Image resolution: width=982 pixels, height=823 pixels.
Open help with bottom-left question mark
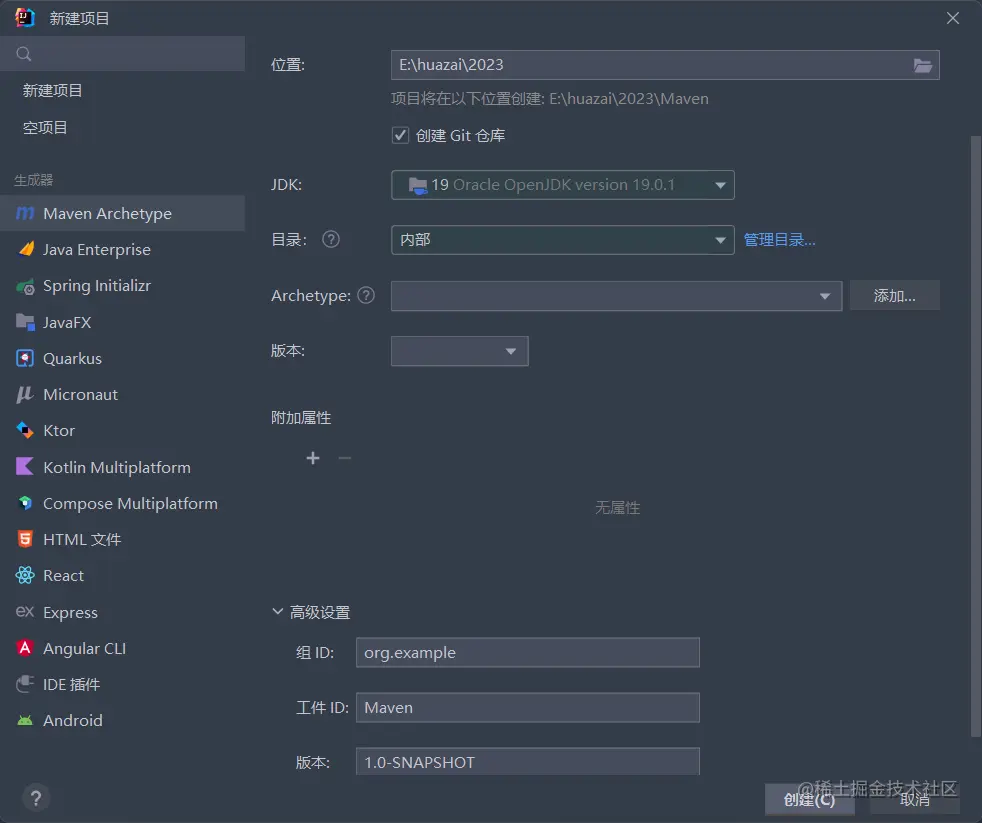click(36, 798)
